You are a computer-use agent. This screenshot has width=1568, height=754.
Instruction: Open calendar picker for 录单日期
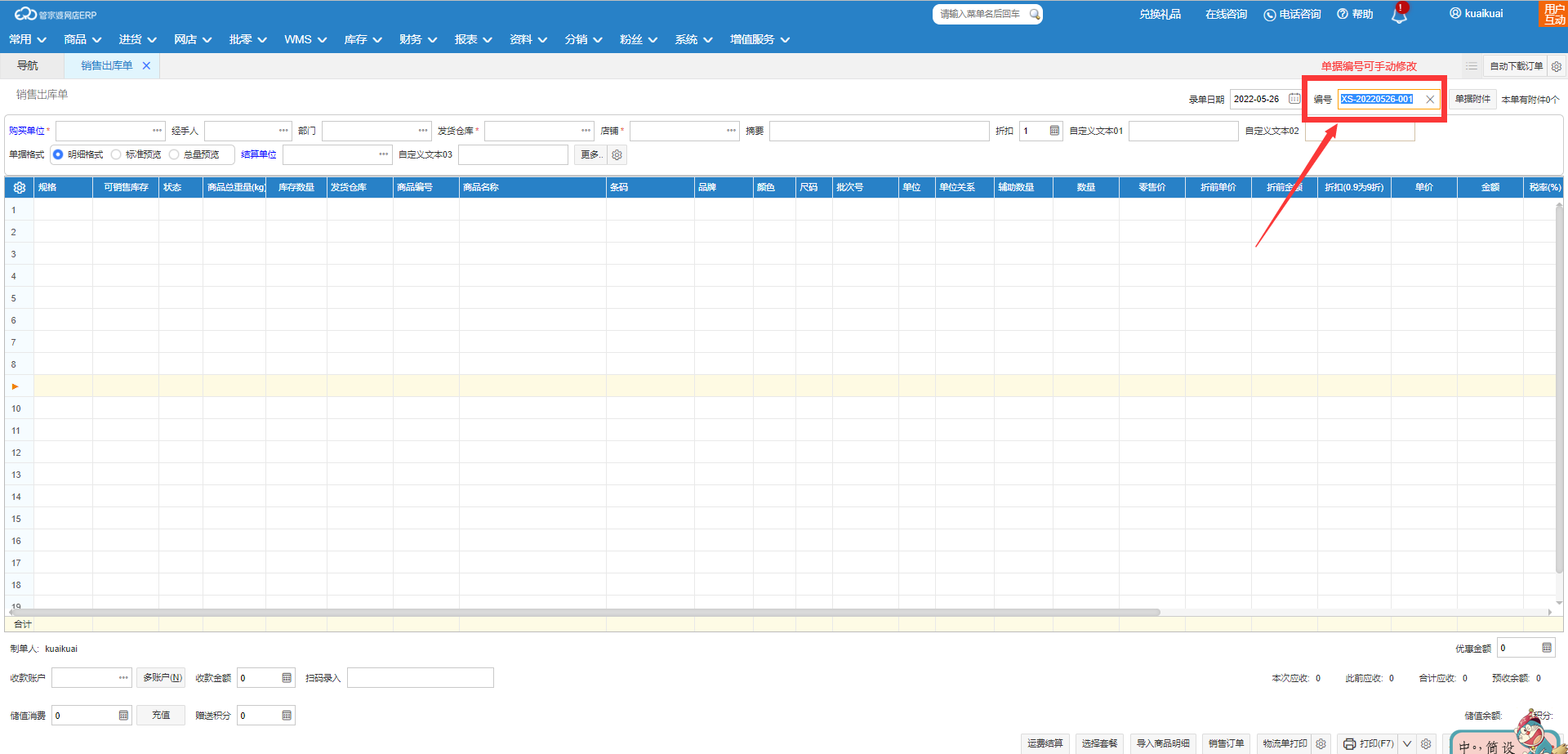click(x=1294, y=99)
